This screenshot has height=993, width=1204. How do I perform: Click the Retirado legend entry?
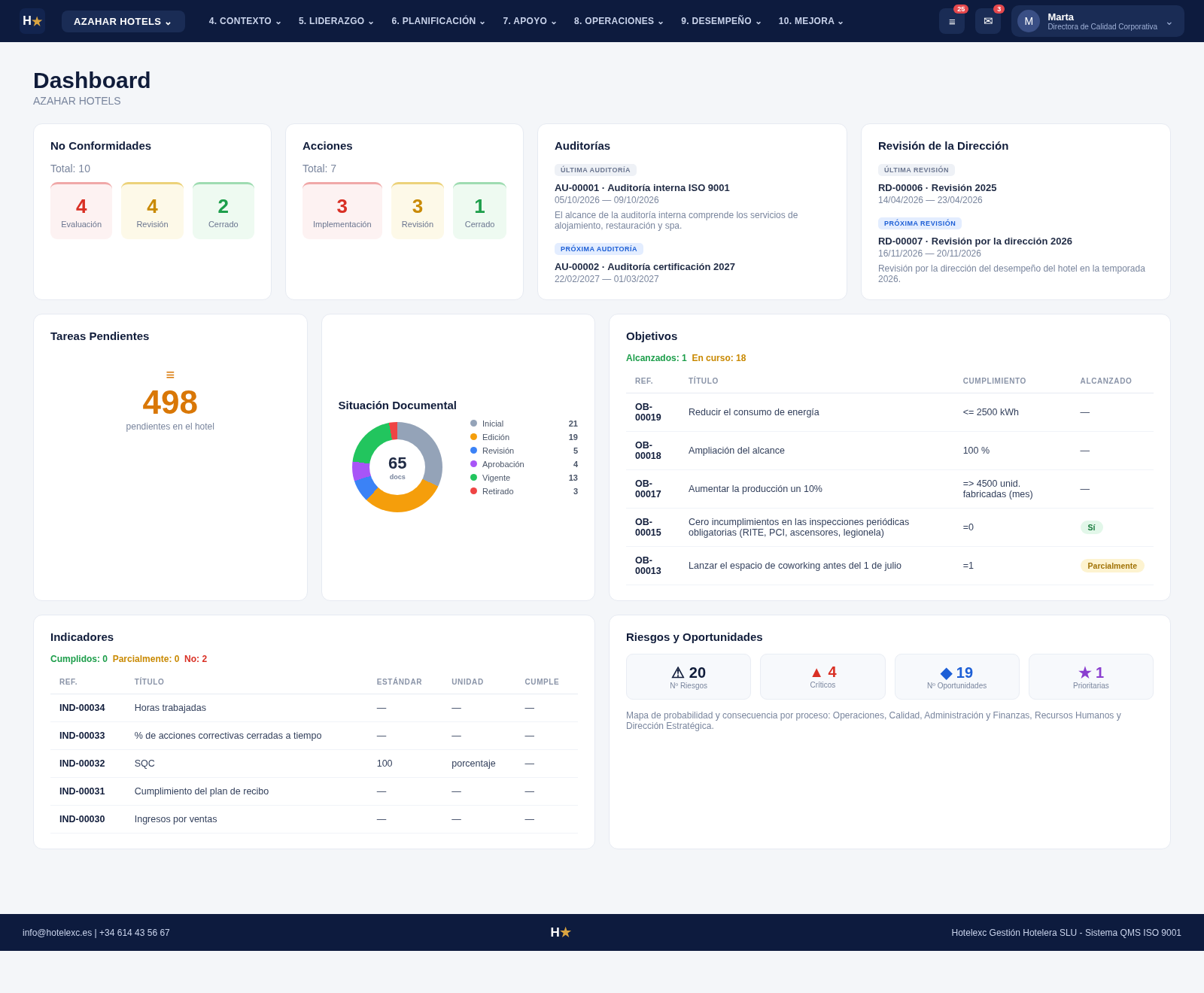coord(524,491)
